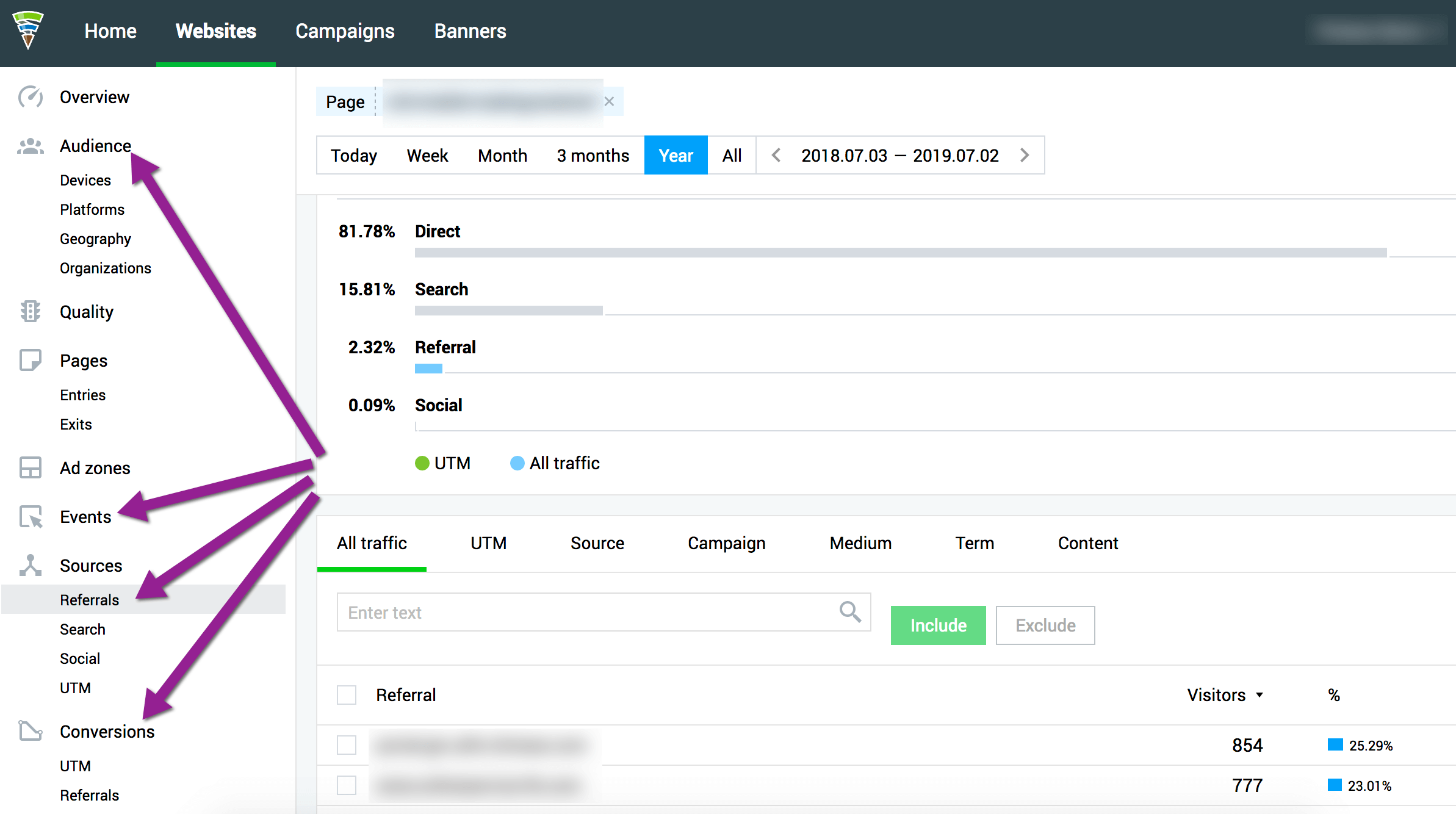
Task: Toggle the header select-all checkbox
Action: (x=347, y=694)
